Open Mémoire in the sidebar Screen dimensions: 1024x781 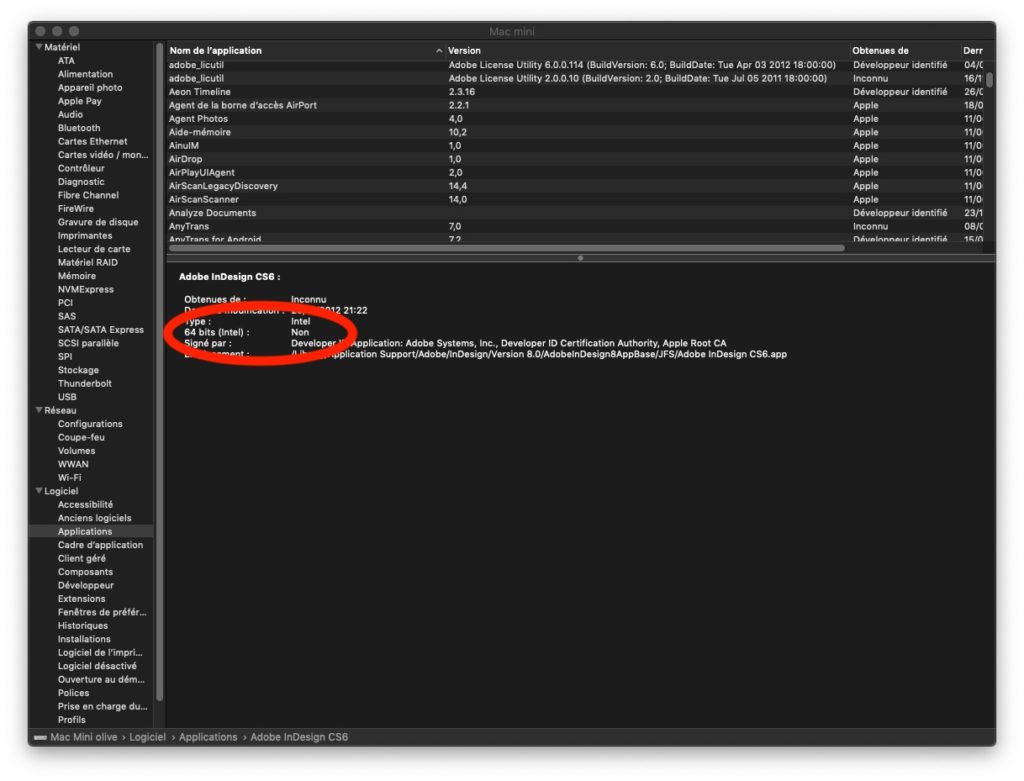pyautogui.click(x=76, y=276)
